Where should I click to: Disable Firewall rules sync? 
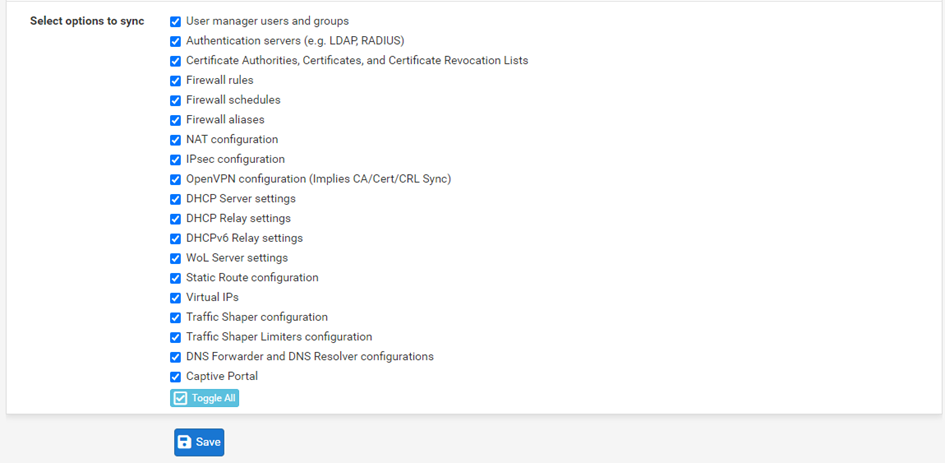[x=175, y=81]
